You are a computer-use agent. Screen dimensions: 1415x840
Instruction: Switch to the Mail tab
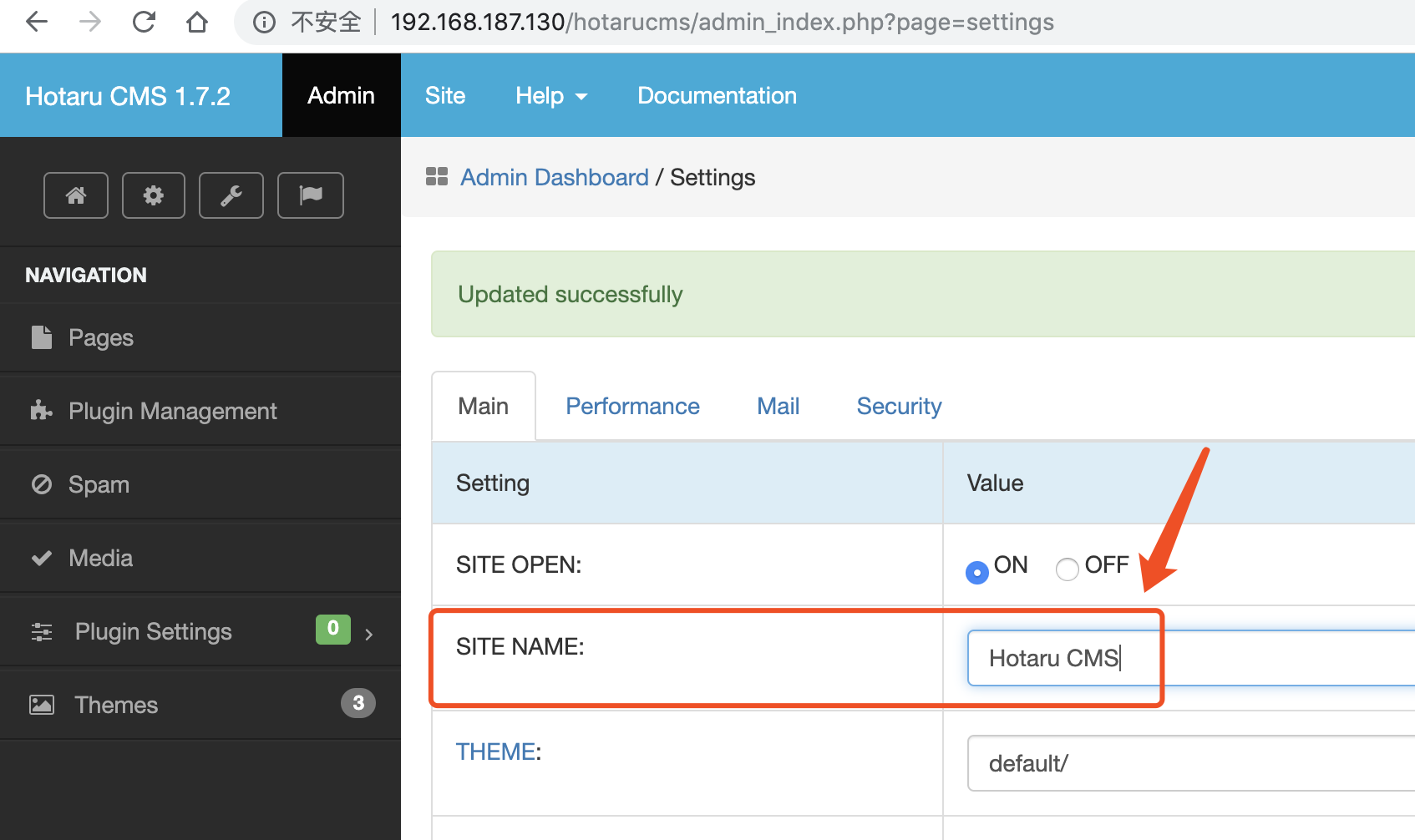point(778,406)
